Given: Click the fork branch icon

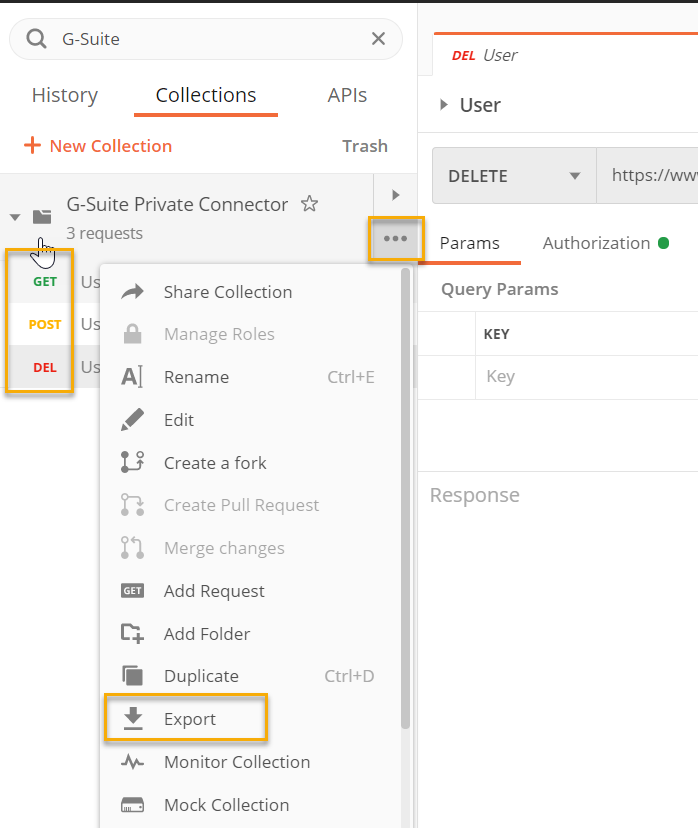Looking at the screenshot, I should pyautogui.click(x=132, y=462).
